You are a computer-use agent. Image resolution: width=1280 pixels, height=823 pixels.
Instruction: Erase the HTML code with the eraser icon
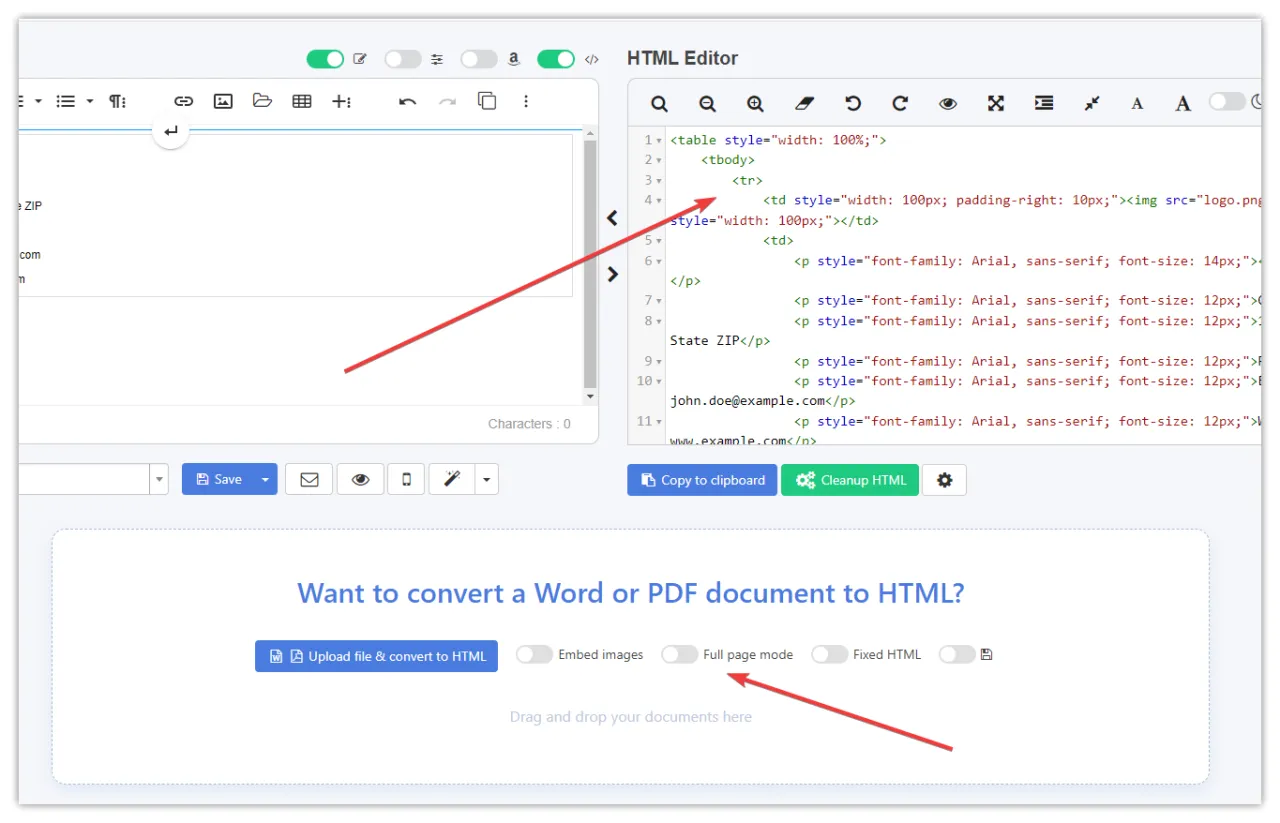(x=803, y=103)
